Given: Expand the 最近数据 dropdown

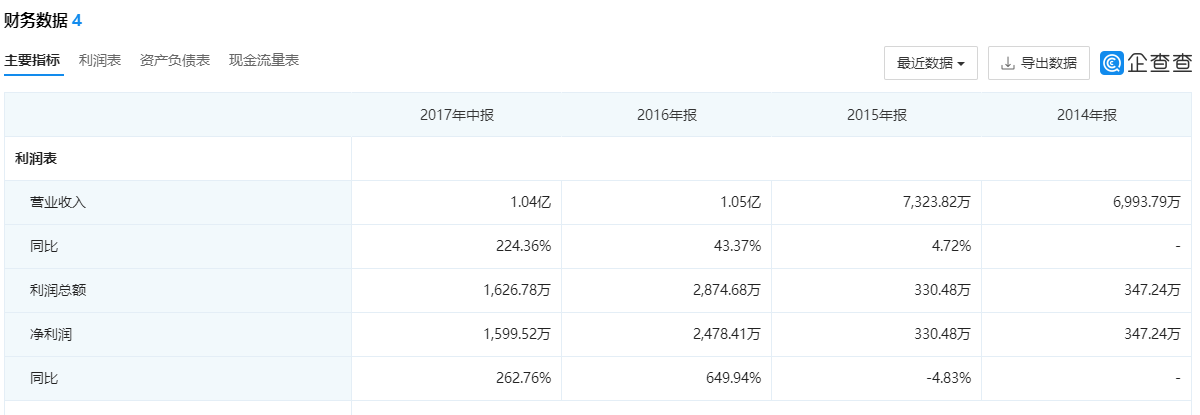Looking at the screenshot, I should tap(931, 63).
